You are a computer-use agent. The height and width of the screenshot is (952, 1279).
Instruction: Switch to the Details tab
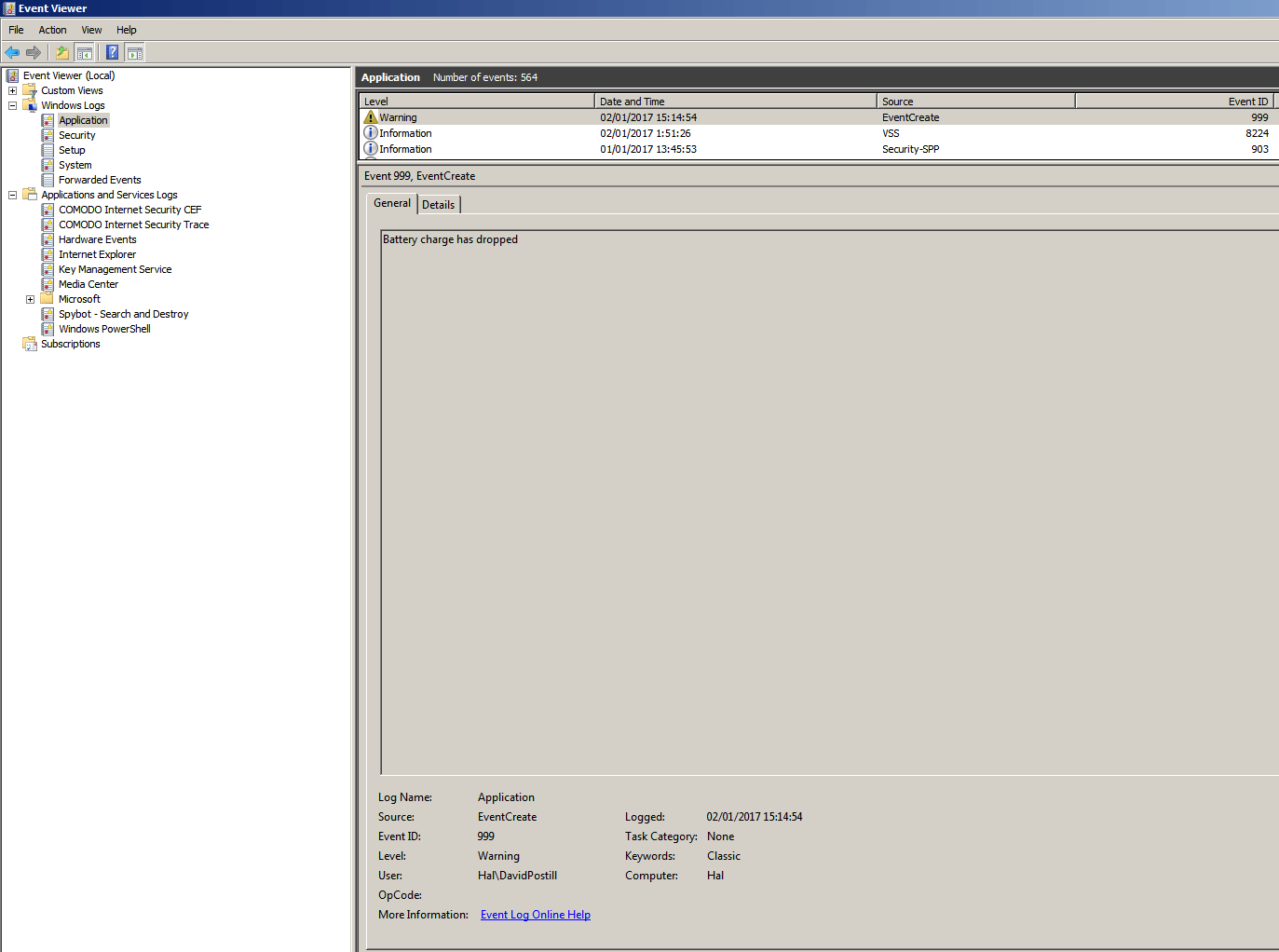438,205
